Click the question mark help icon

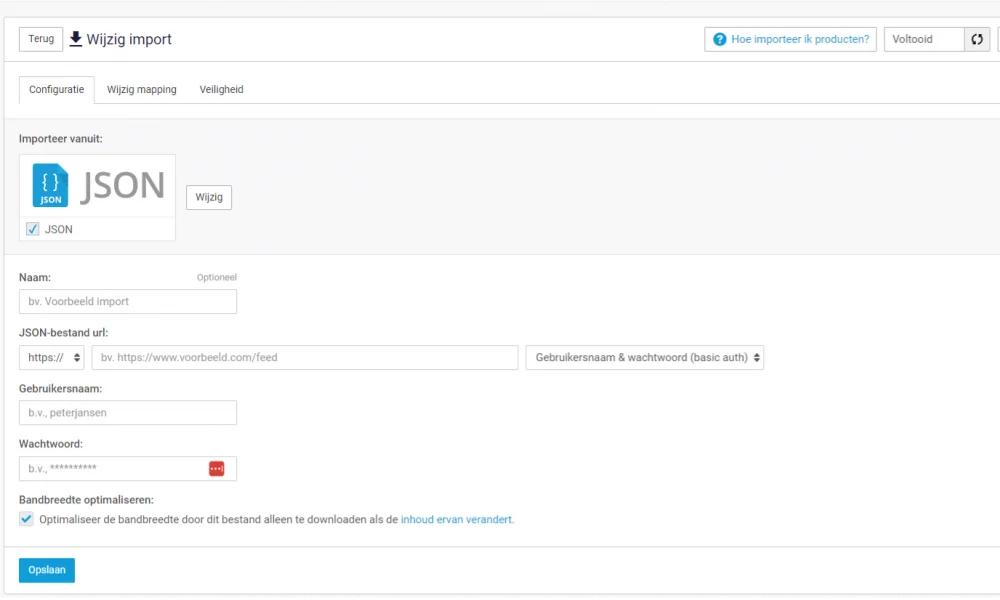(x=719, y=40)
